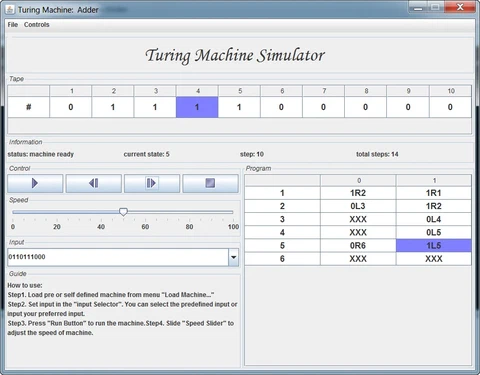
Task: Select the tape cell containing # symbol
Action: coord(29,107)
